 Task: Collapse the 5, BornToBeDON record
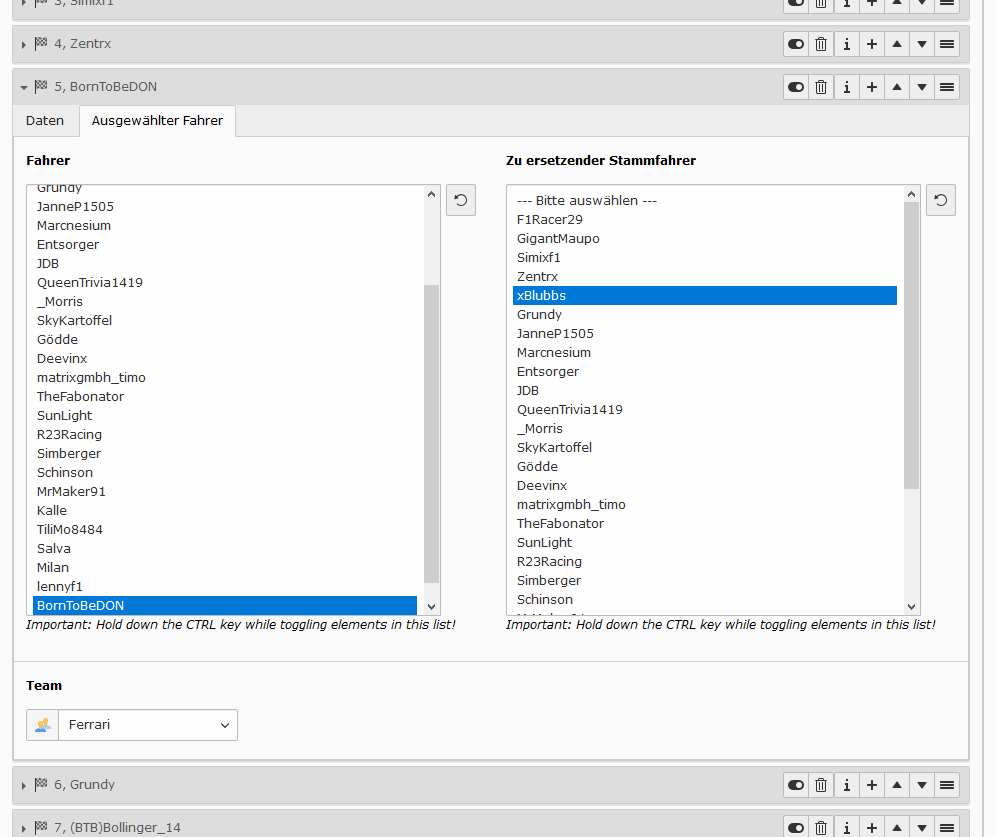[24, 87]
